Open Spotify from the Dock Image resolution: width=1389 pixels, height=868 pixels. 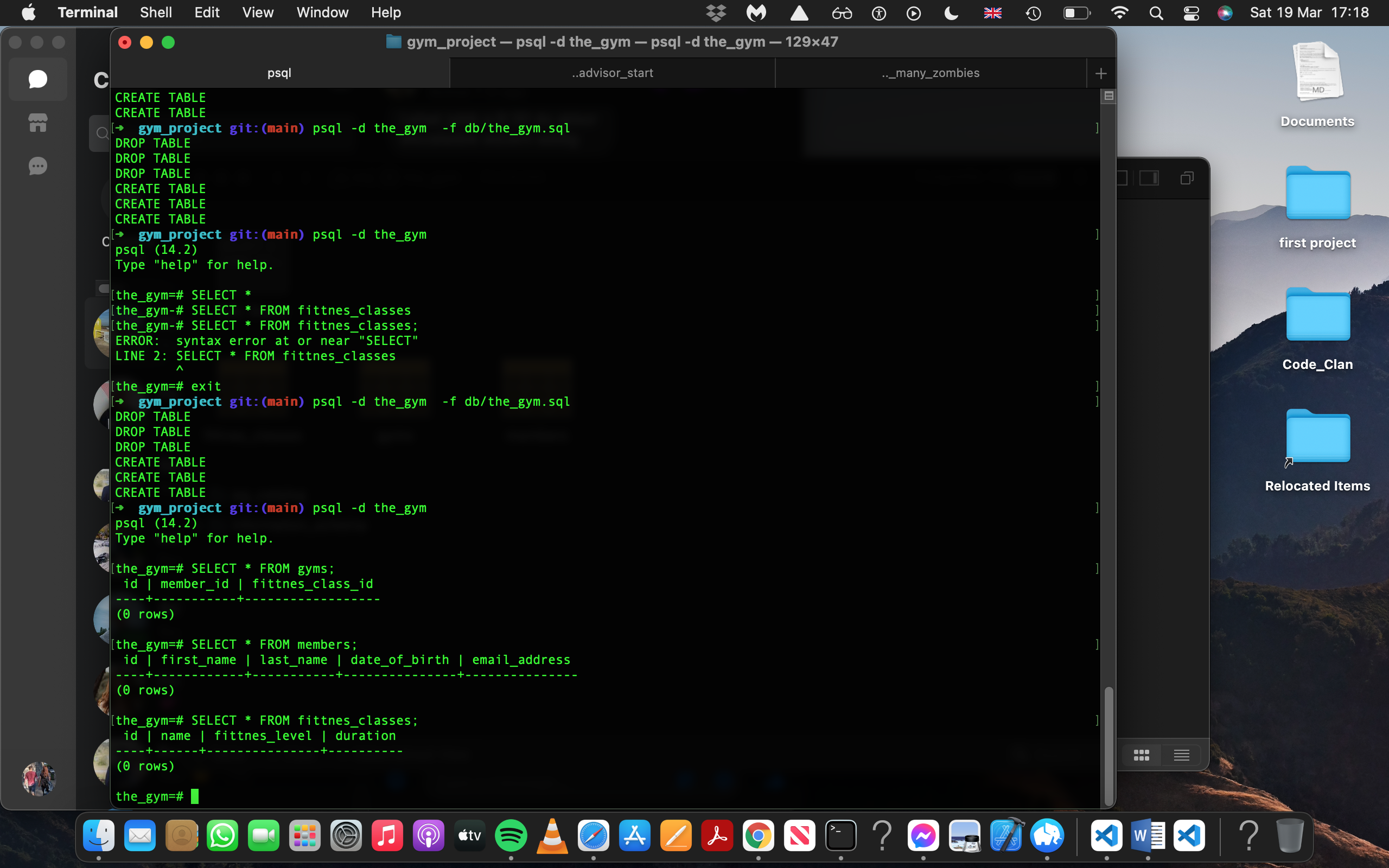[x=510, y=835]
